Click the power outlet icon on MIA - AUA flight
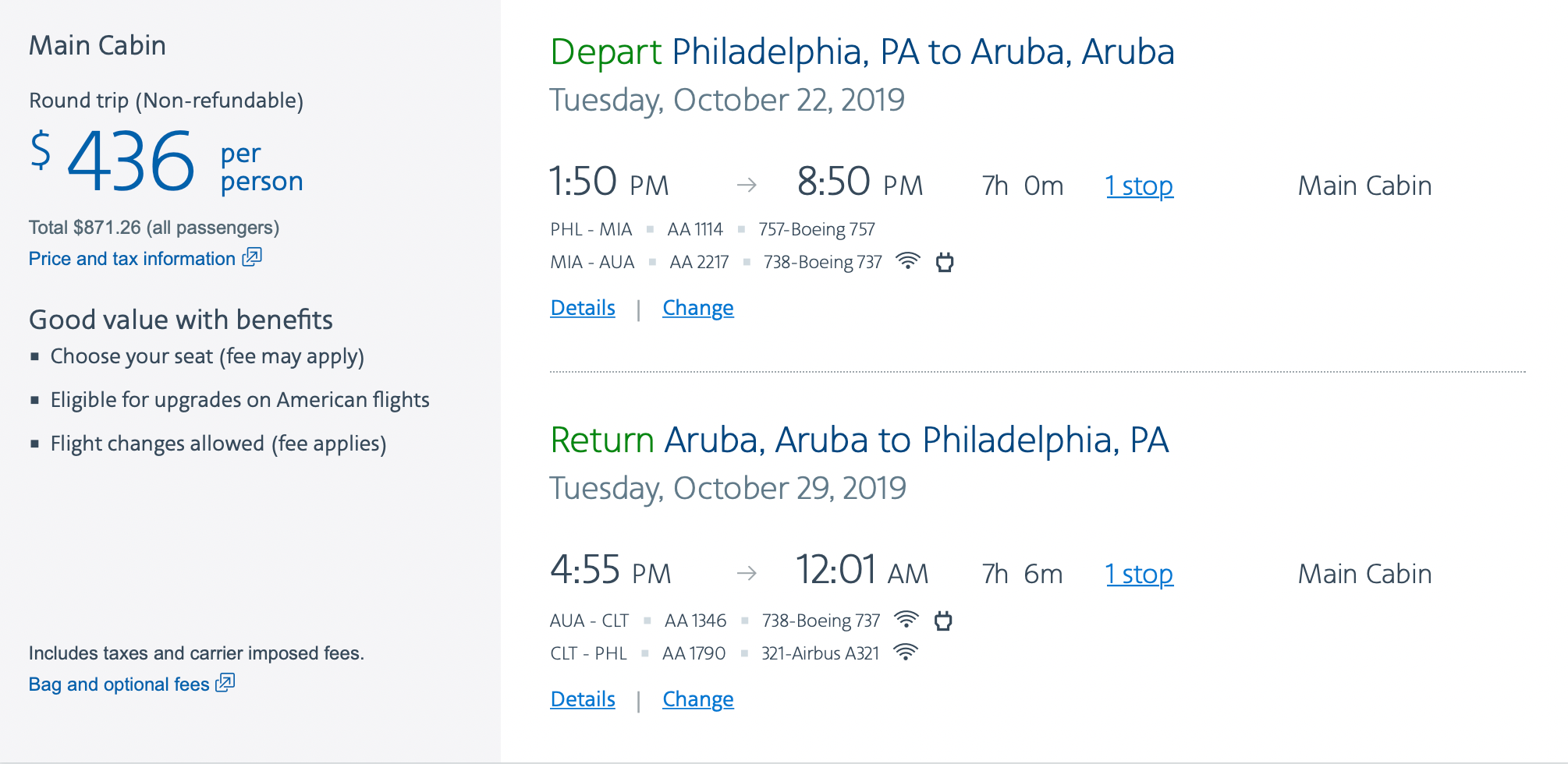This screenshot has width=1568, height=764. coord(945,262)
